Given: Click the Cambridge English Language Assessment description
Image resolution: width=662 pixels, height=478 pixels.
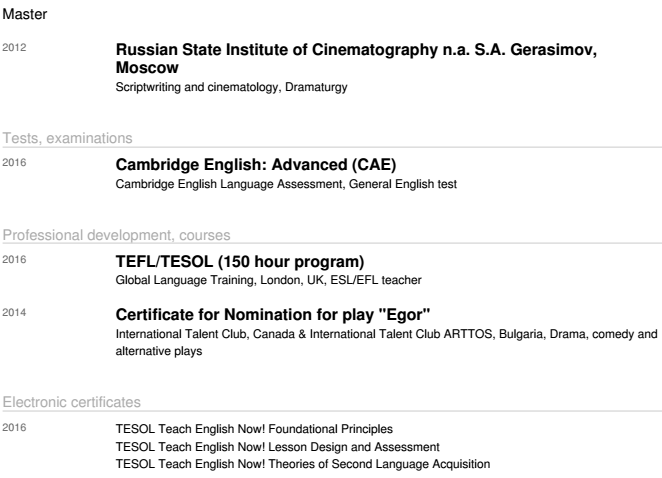Looking at the screenshot, I should click(x=286, y=184).
